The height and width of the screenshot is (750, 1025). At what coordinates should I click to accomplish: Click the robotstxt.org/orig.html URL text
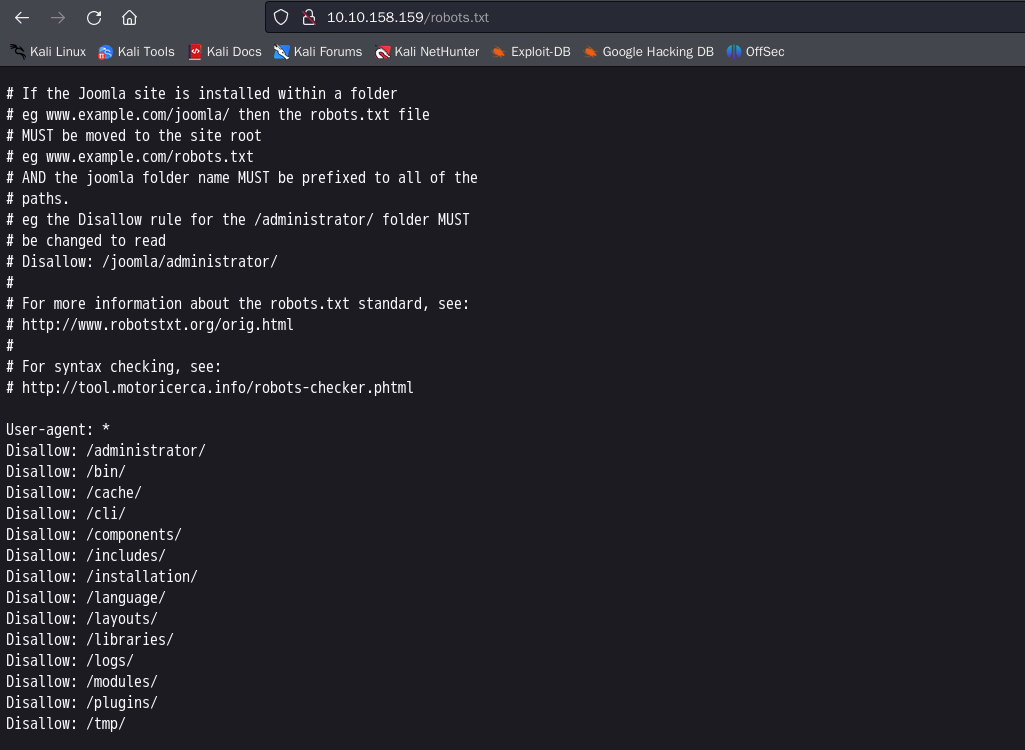[x=157, y=325]
